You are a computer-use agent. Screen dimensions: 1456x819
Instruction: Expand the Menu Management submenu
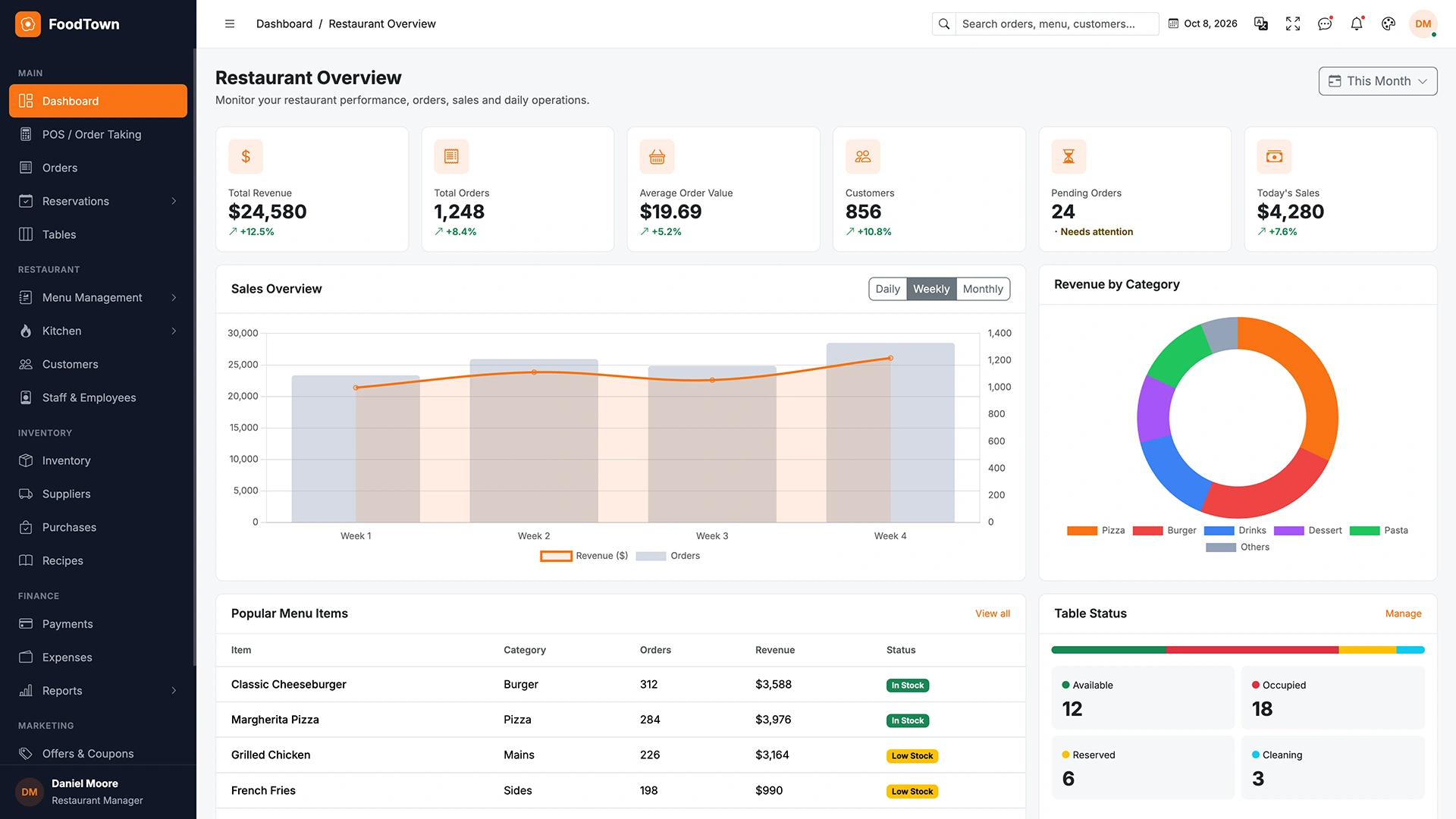click(174, 297)
